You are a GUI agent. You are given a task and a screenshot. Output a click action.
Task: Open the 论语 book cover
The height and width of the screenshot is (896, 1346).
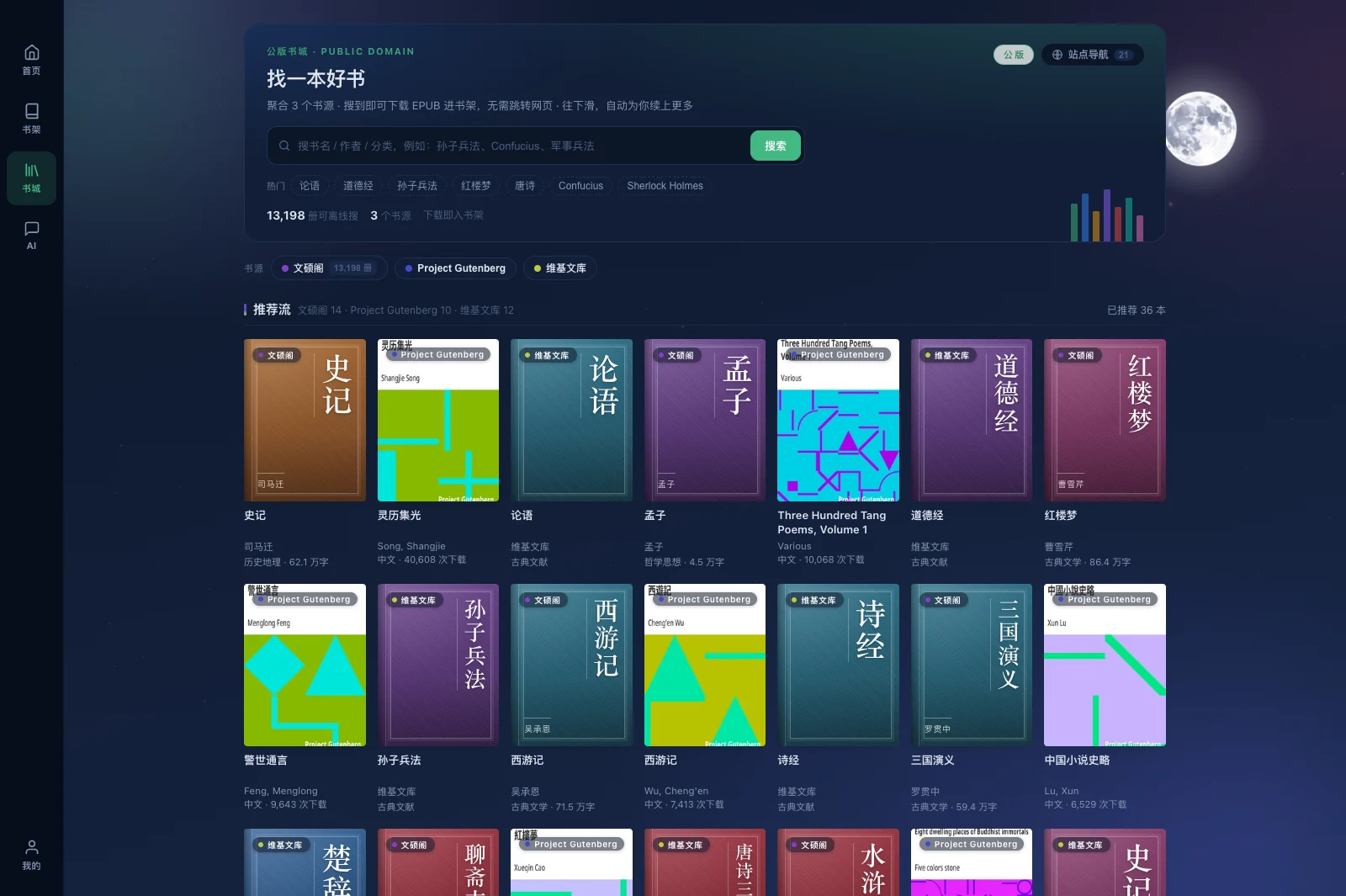(x=572, y=420)
